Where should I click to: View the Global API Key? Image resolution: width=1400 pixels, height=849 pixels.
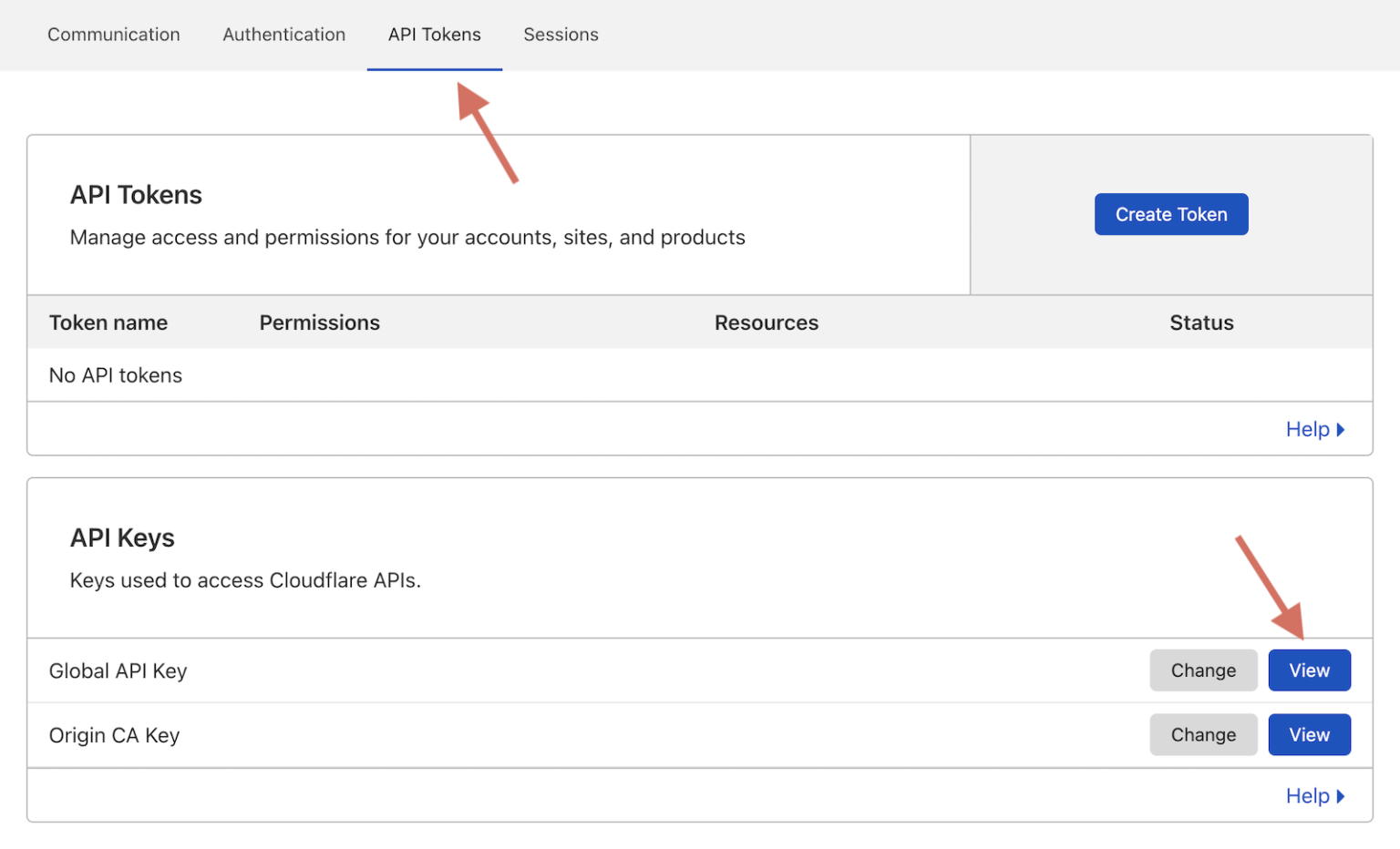point(1310,670)
